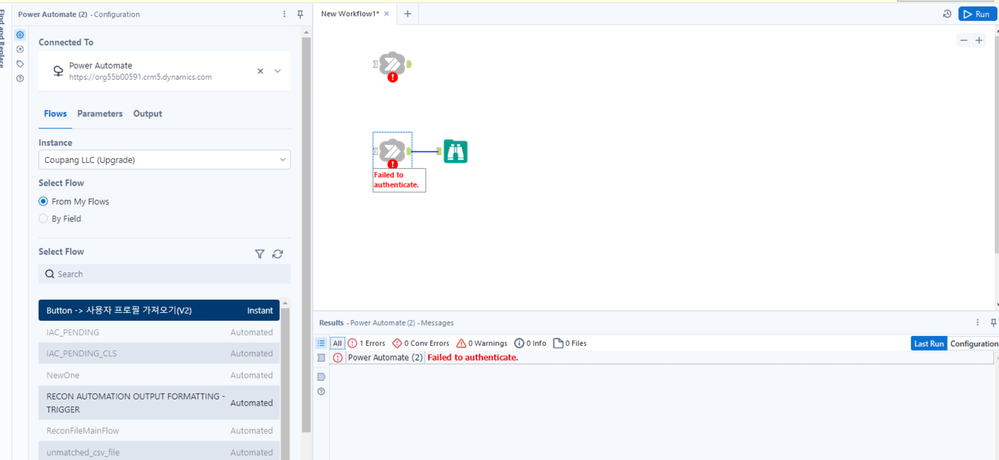Image resolution: width=999 pixels, height=460 pixels.
Task: Expand the Power Automate connection chevron
Action: (277, 71)
